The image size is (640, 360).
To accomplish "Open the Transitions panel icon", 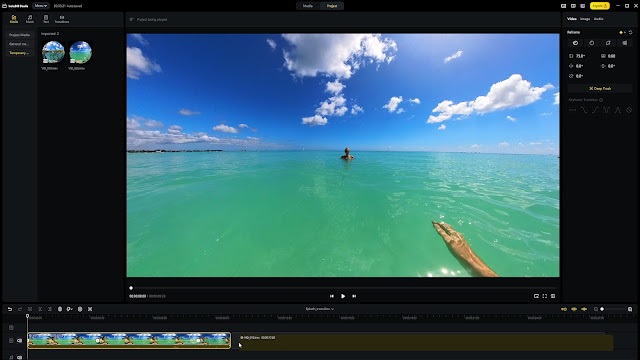I will click(x=62, y=19).
